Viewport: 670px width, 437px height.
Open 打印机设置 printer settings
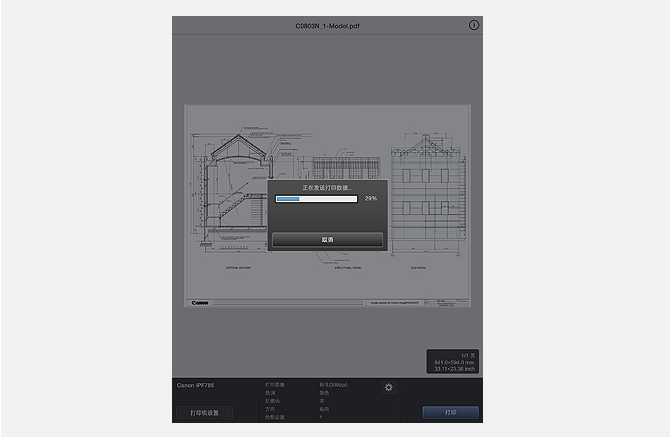204,412
